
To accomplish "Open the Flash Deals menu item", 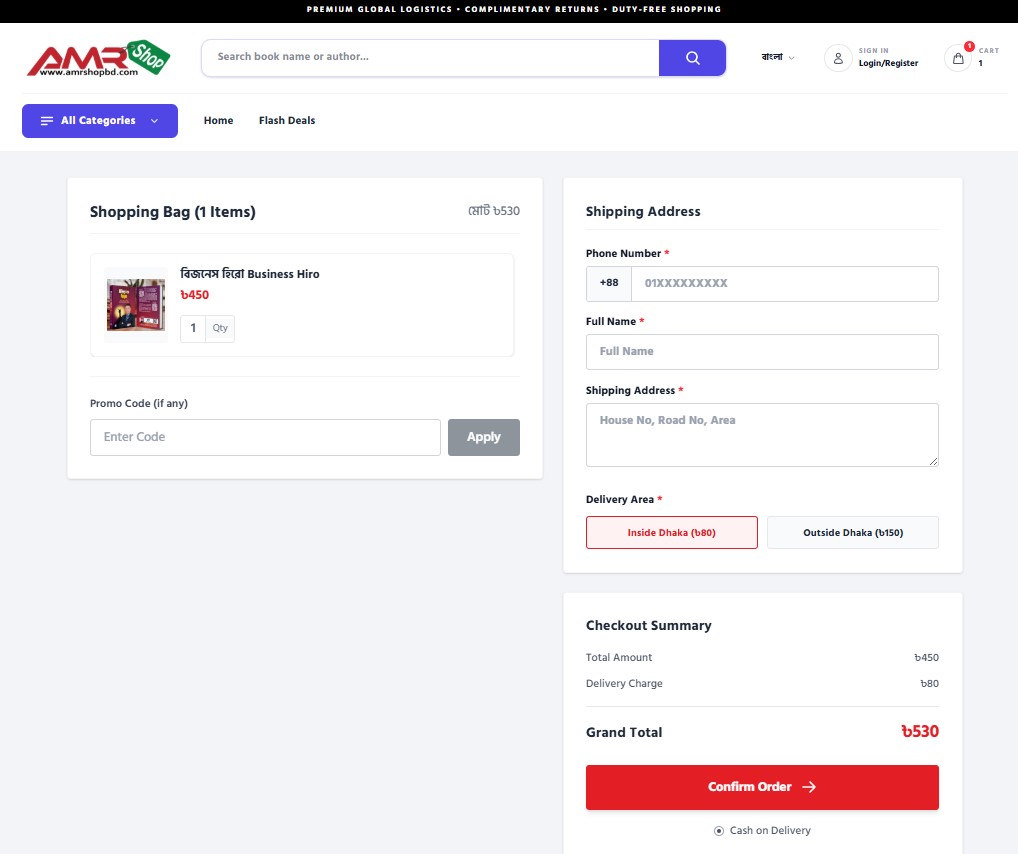I will (x=287, y=120).
